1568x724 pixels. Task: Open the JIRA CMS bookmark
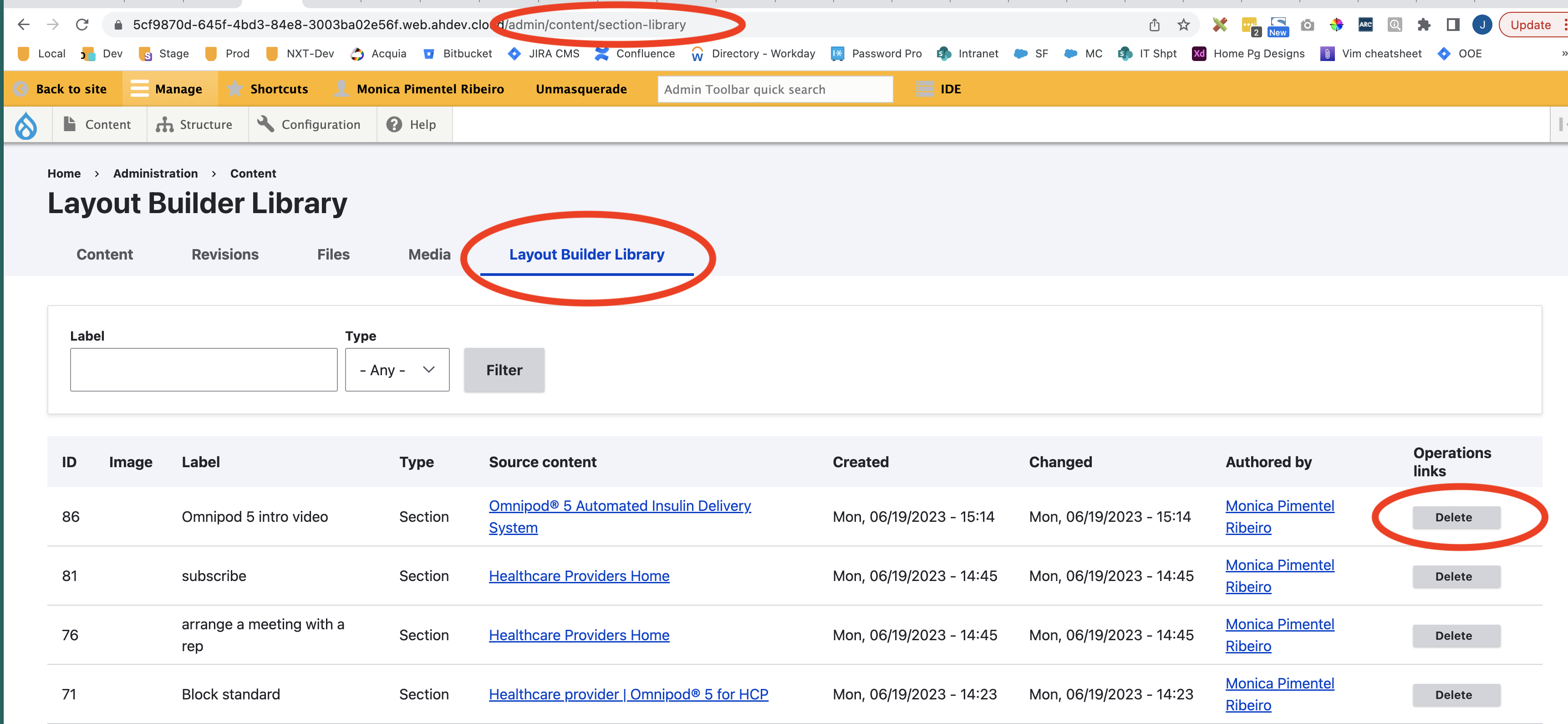[544, 54]
